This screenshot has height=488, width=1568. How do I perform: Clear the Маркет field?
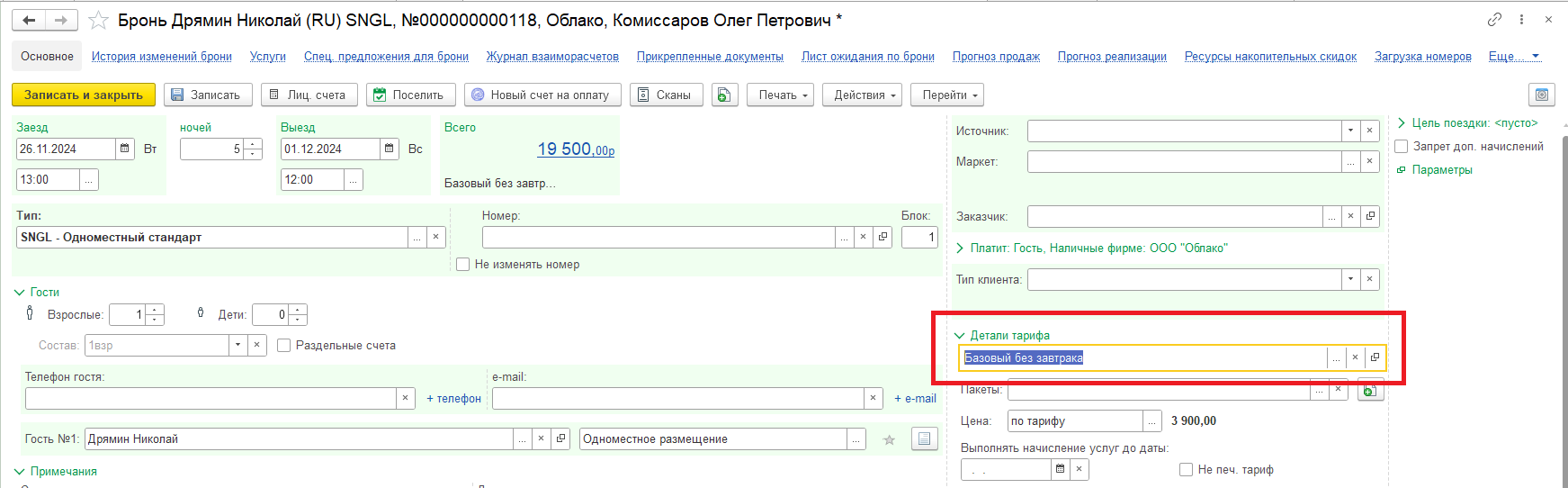(x=1369, y=161)
